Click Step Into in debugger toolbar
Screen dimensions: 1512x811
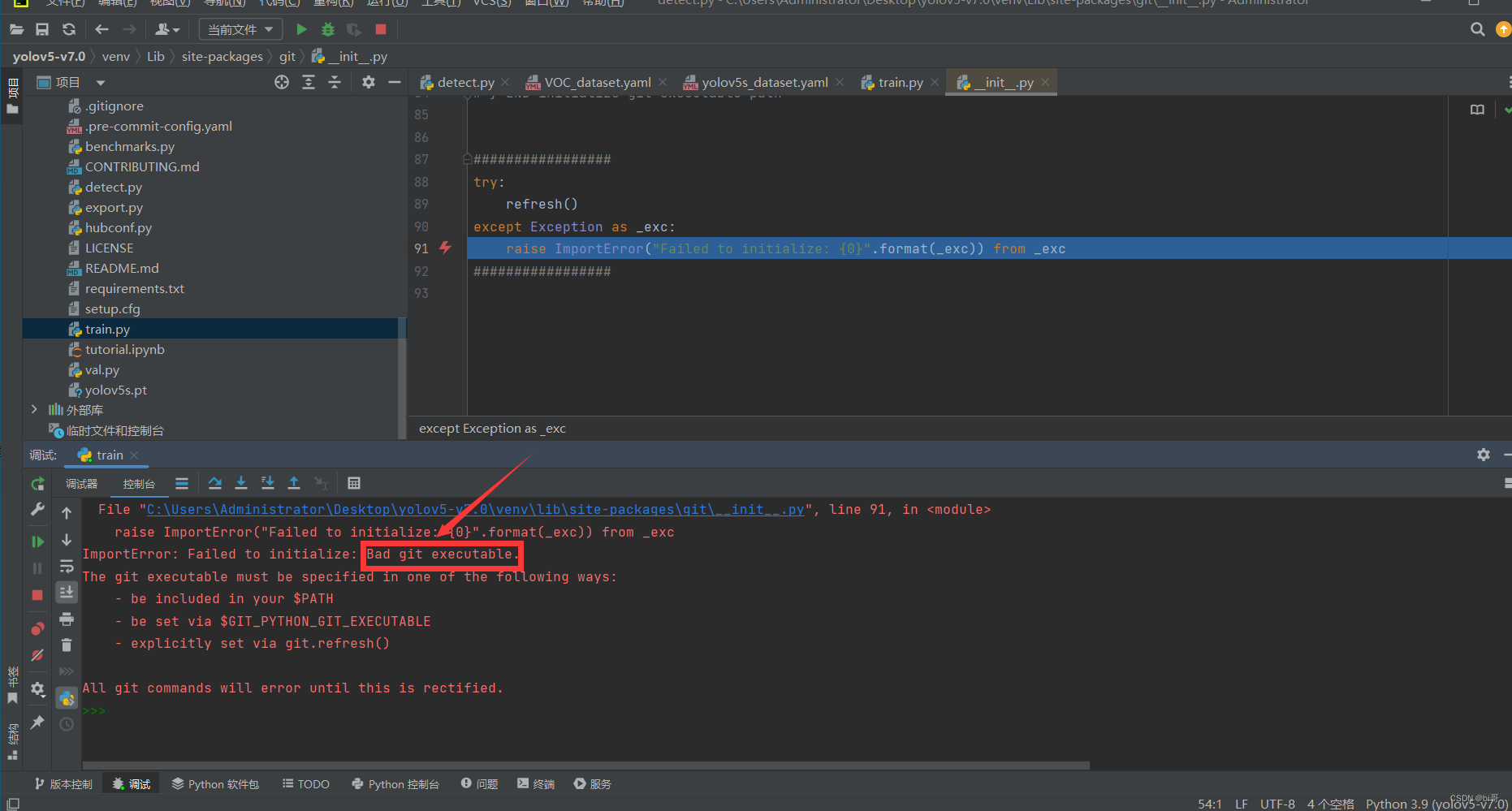pos(241,483)
